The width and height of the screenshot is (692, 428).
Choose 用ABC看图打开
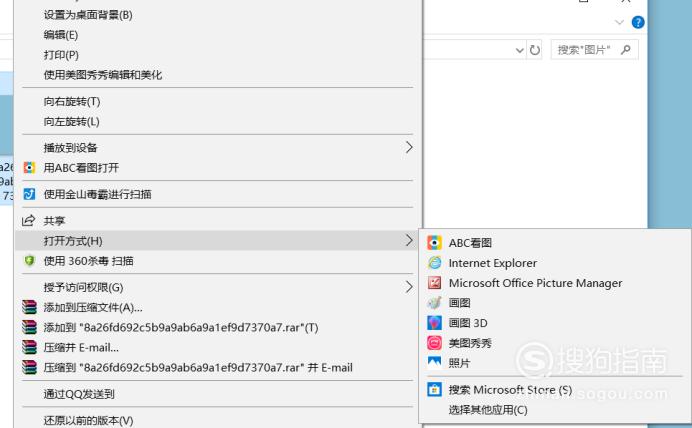click(81, 168)
